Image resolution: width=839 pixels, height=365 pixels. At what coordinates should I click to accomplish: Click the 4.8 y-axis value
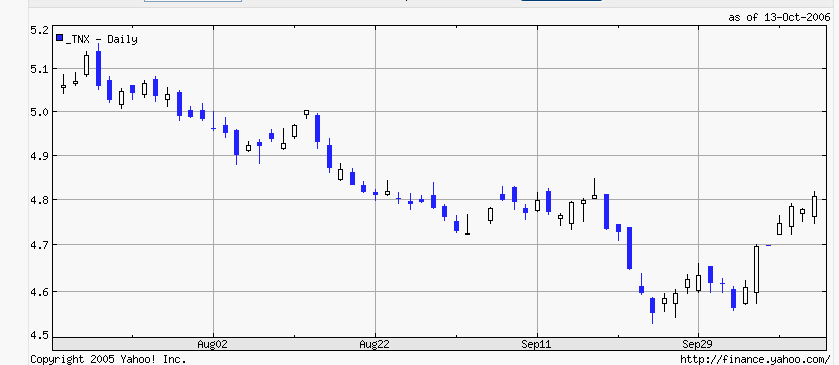pyautogui.click(x=40, y=200)
